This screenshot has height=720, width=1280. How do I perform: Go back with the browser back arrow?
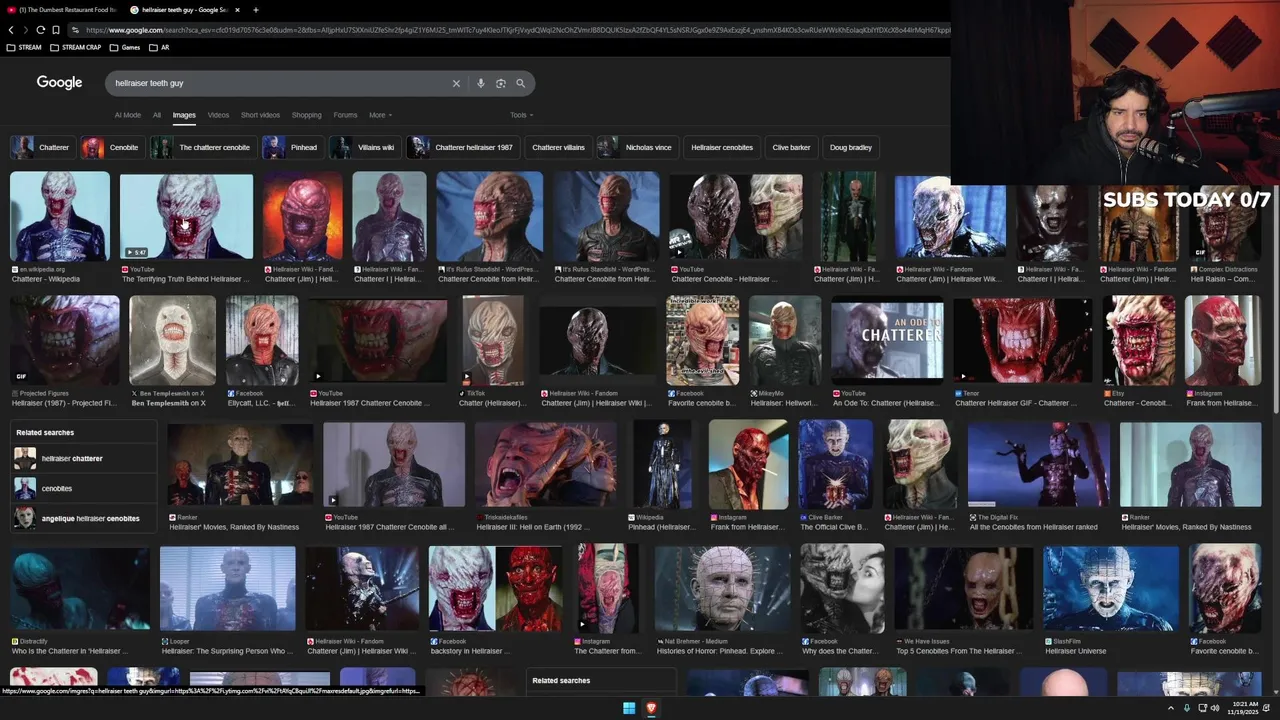pyautogui.click(x=11, y=30)
